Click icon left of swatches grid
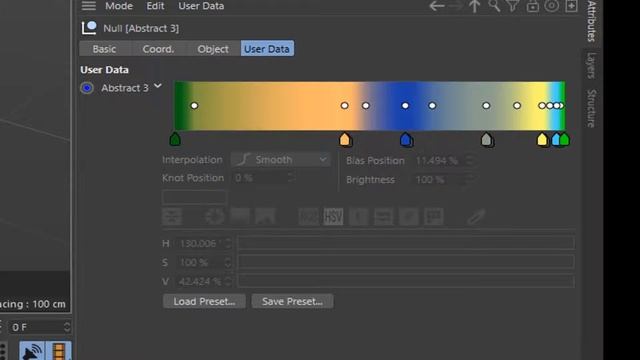 pos(409,217)
